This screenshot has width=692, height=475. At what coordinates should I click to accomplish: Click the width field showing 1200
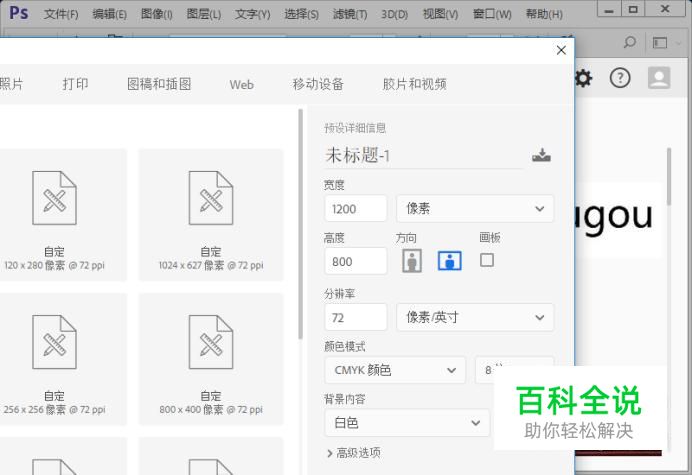coord(356,208)
